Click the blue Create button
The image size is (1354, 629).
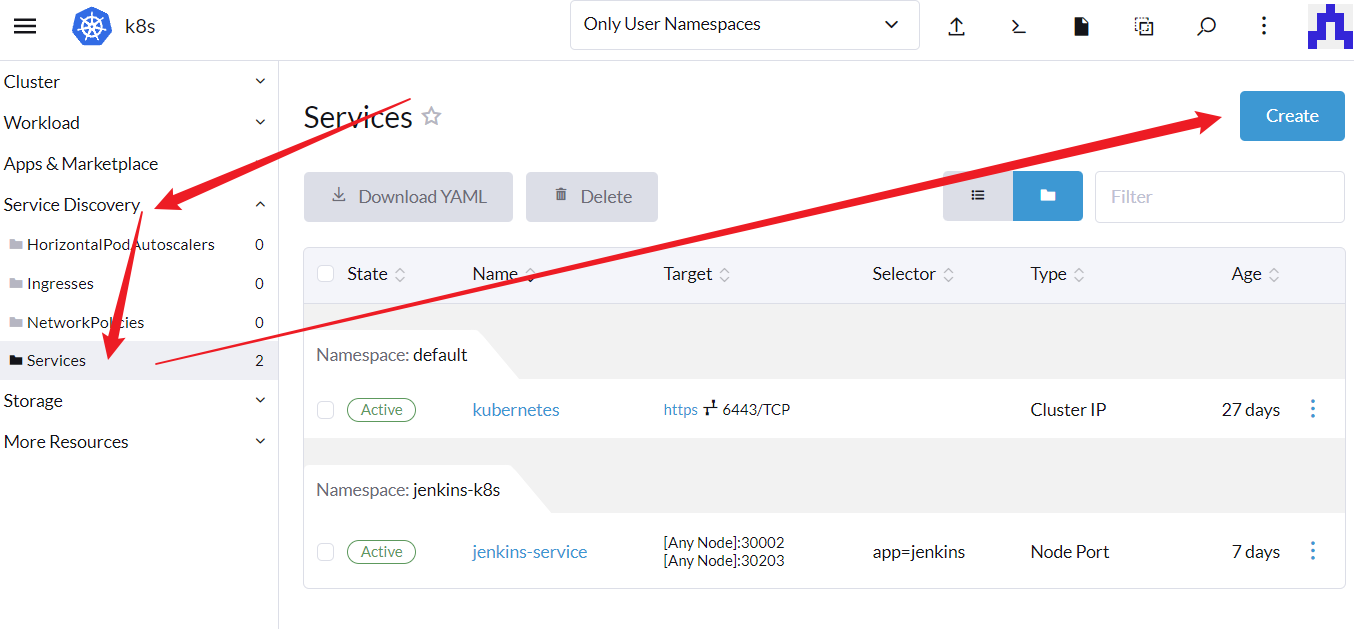[1291, 116]
